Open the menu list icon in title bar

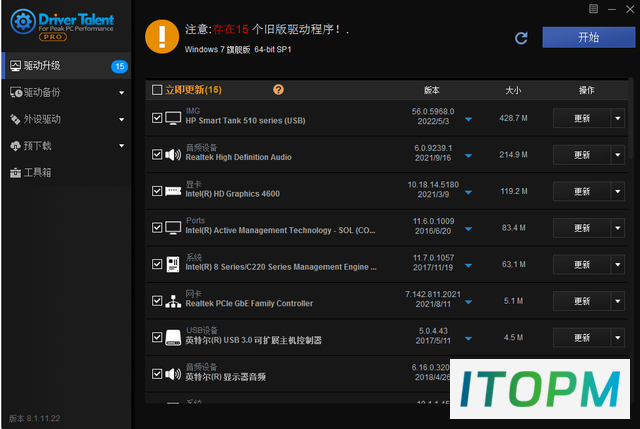[593, 9]
